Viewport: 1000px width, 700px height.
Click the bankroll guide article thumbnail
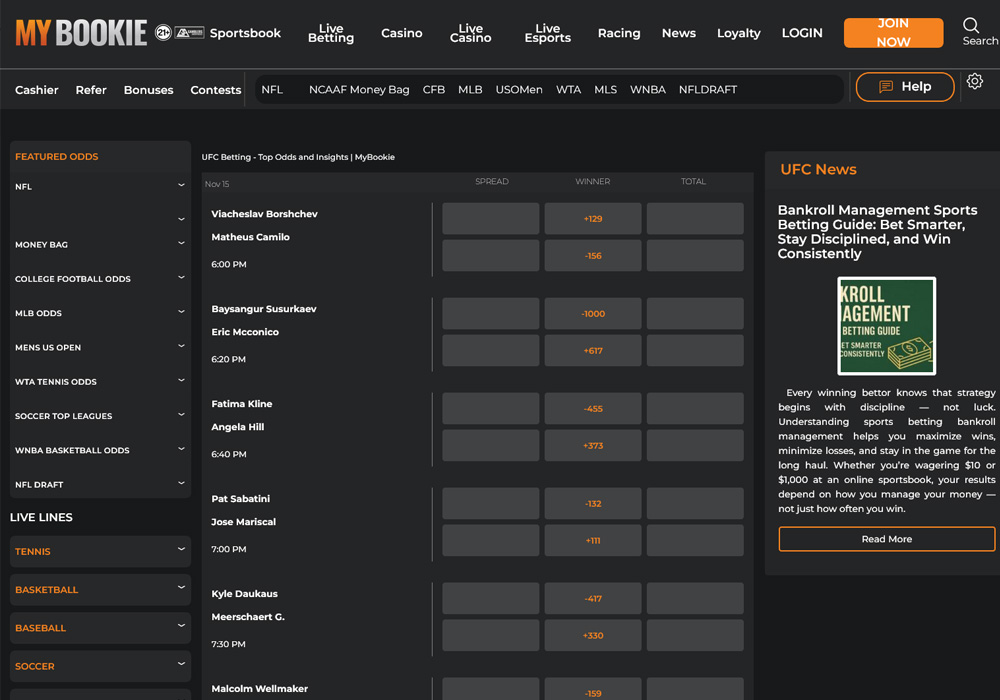click(x=886, y=325)
